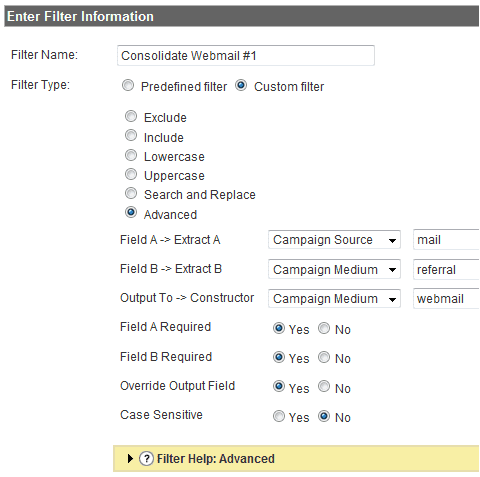
Task: Set Field A Required to No
Action: (324, 328)
